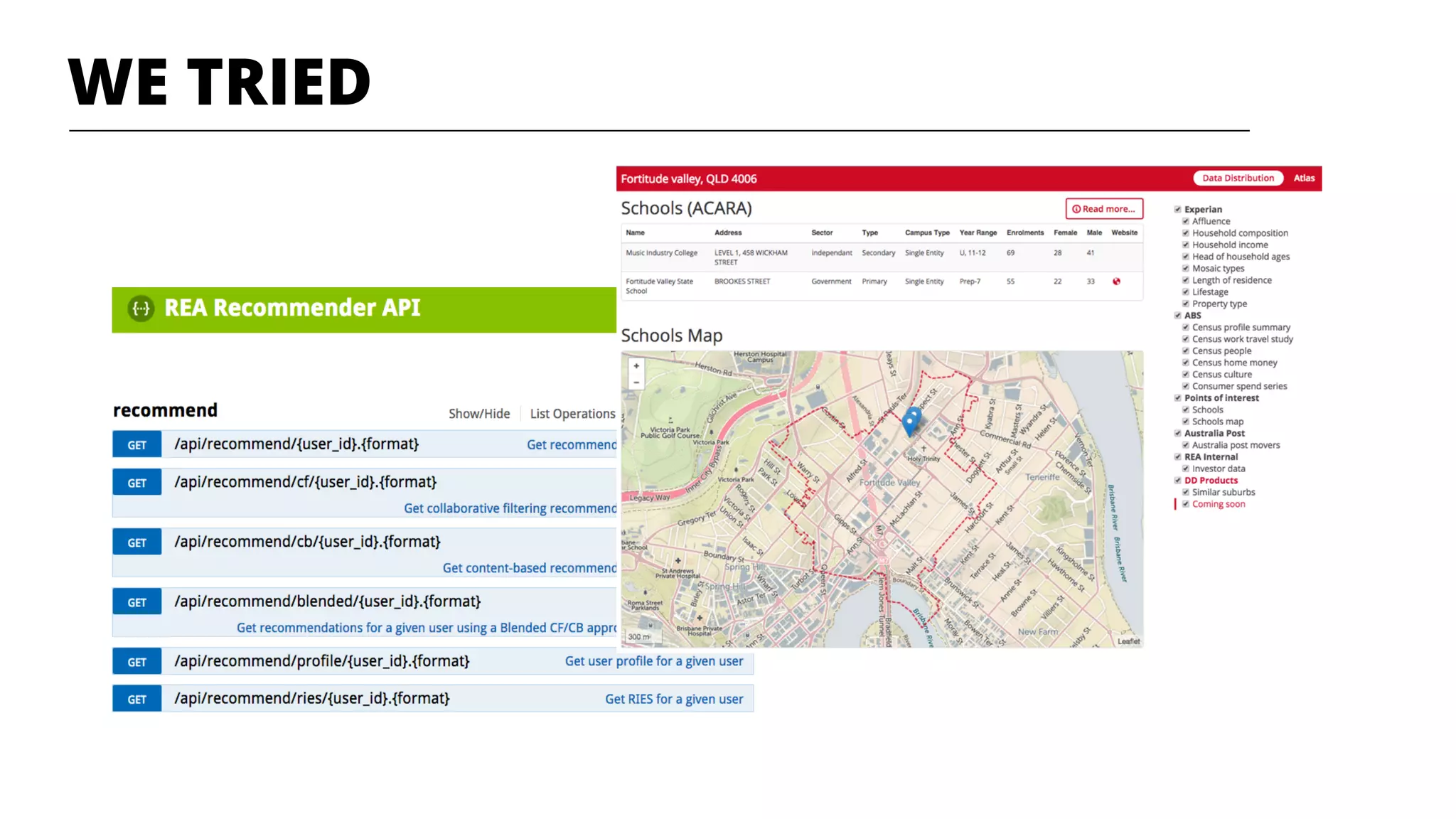Click the Read more button
This screenshot has height=819, width=1456.
click(1103, 209)
